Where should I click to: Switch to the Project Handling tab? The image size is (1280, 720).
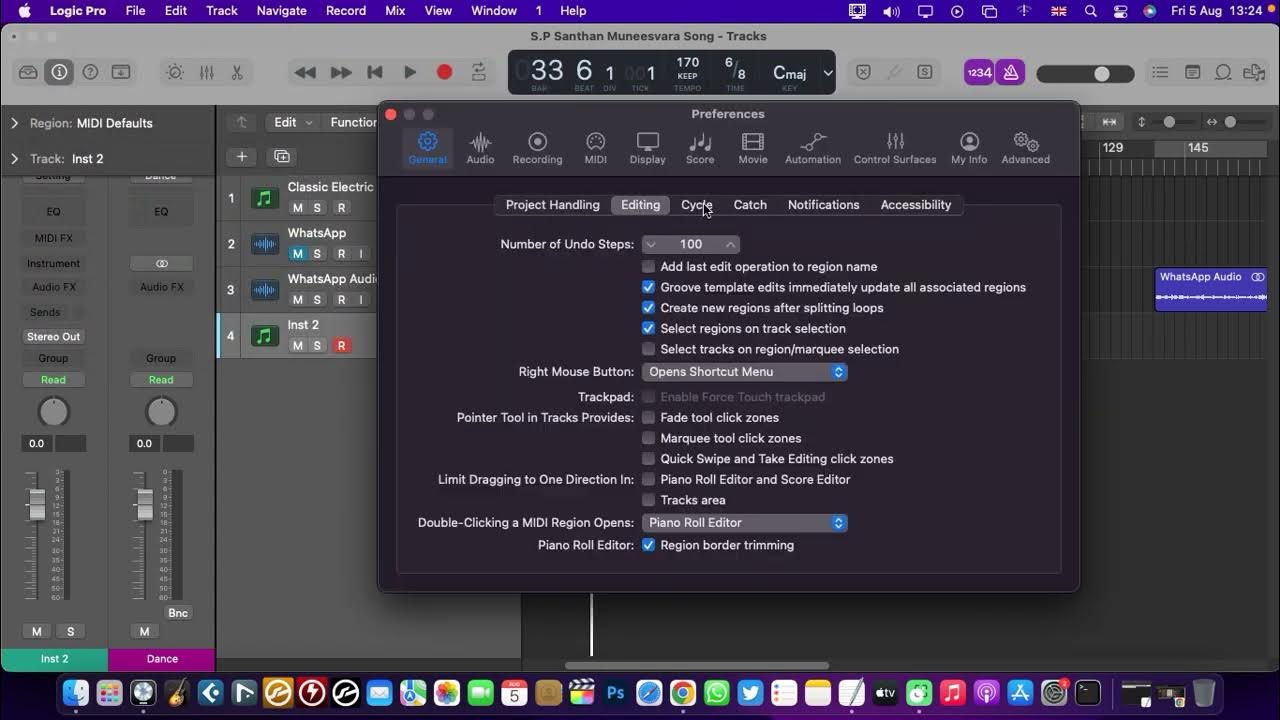(553, 204)
